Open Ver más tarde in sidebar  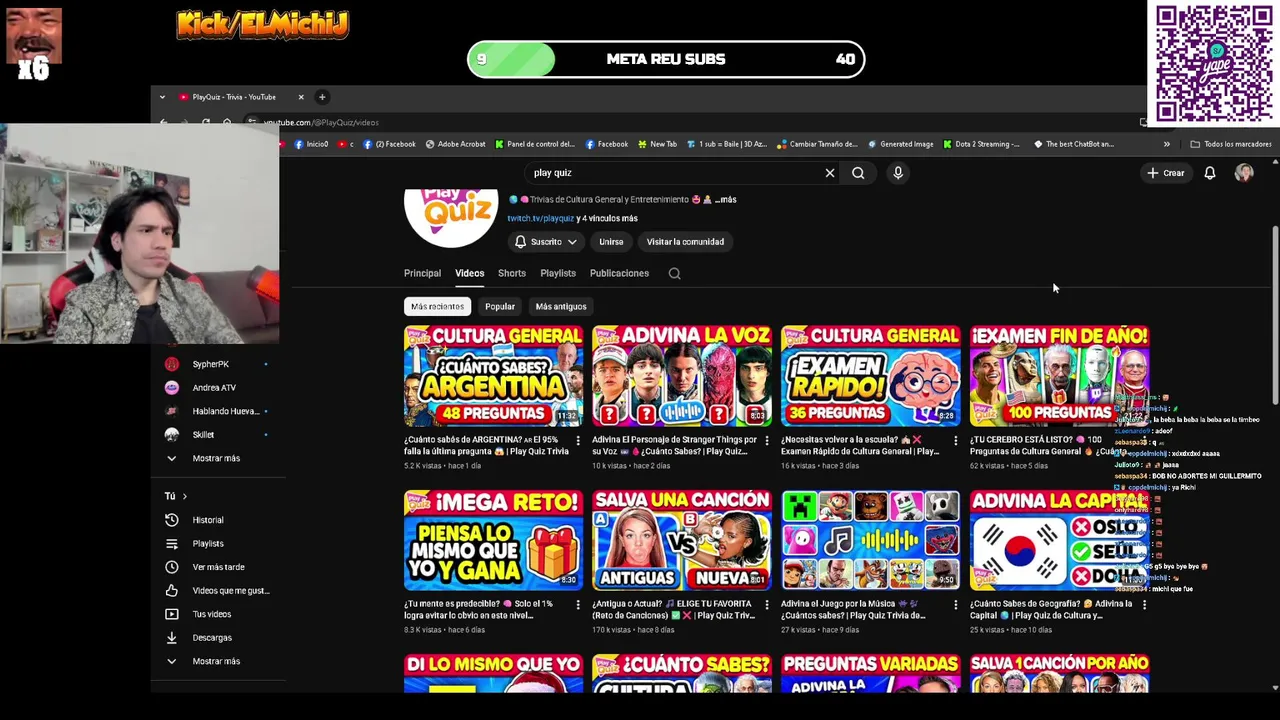click(x=218, y=567)
